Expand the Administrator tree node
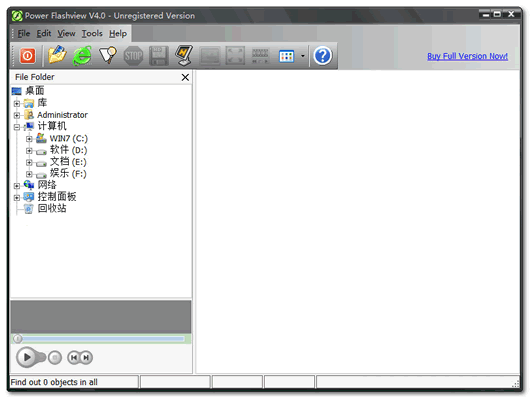Viewport: 530px width, 399px height. pos(17,115)
